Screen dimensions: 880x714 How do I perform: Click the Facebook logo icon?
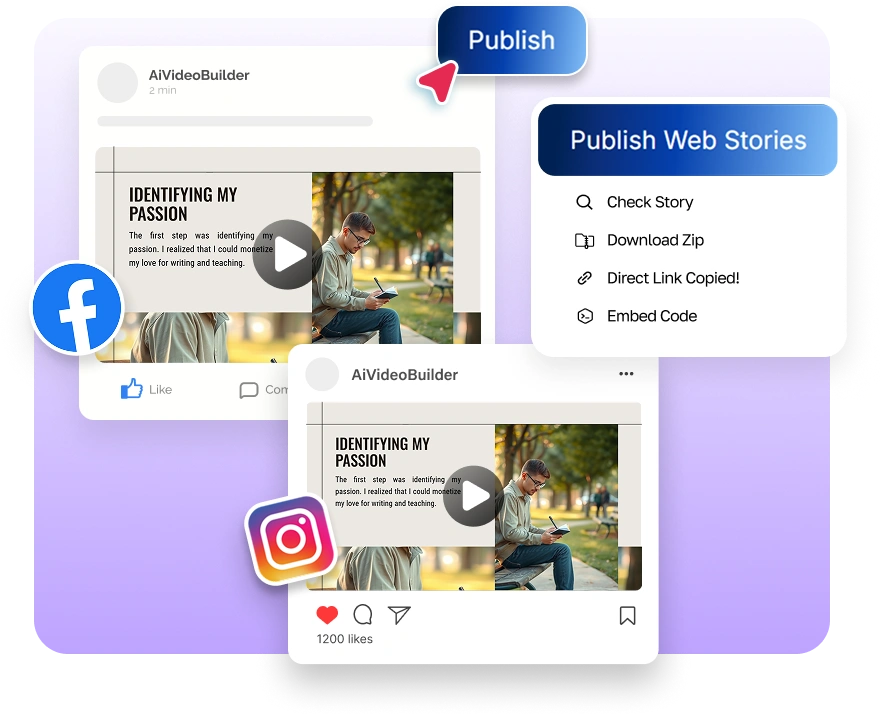pyautogui.click(x=77, y=308)
